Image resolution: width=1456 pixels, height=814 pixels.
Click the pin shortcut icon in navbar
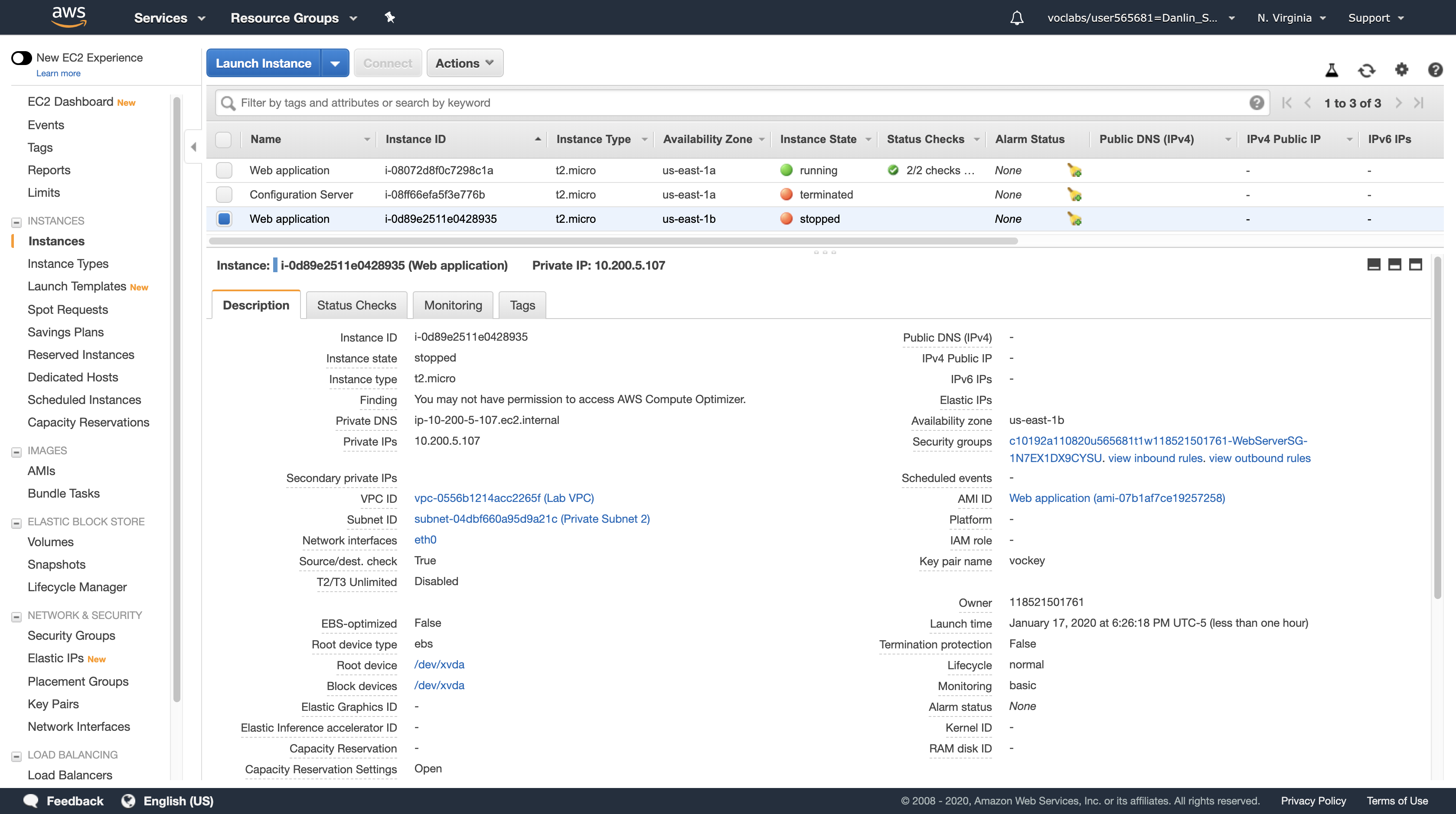[389, 17]
